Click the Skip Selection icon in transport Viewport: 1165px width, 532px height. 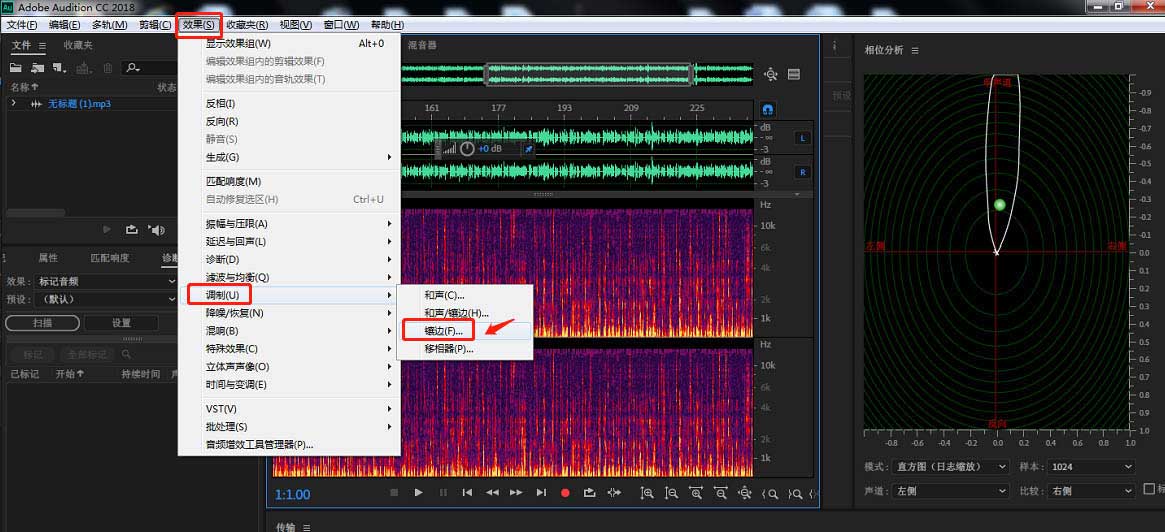pos(614,493)
